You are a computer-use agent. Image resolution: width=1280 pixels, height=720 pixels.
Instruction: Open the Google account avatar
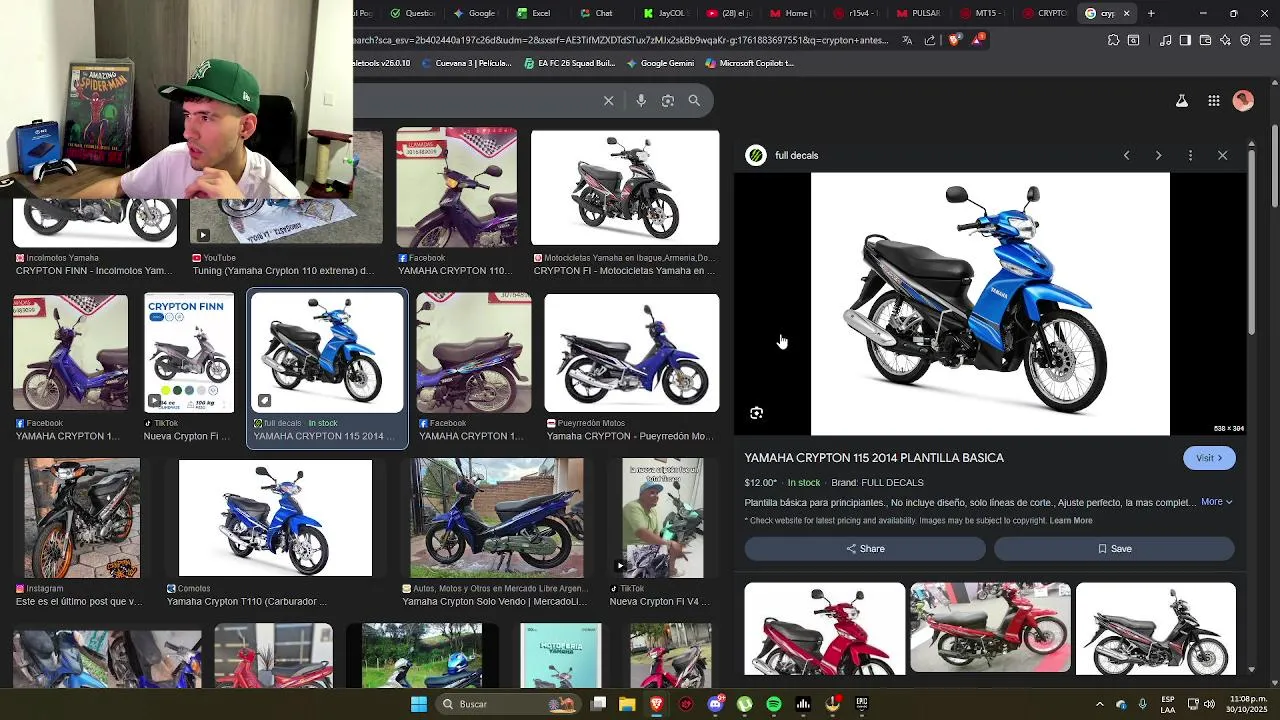click(1243, 100)
